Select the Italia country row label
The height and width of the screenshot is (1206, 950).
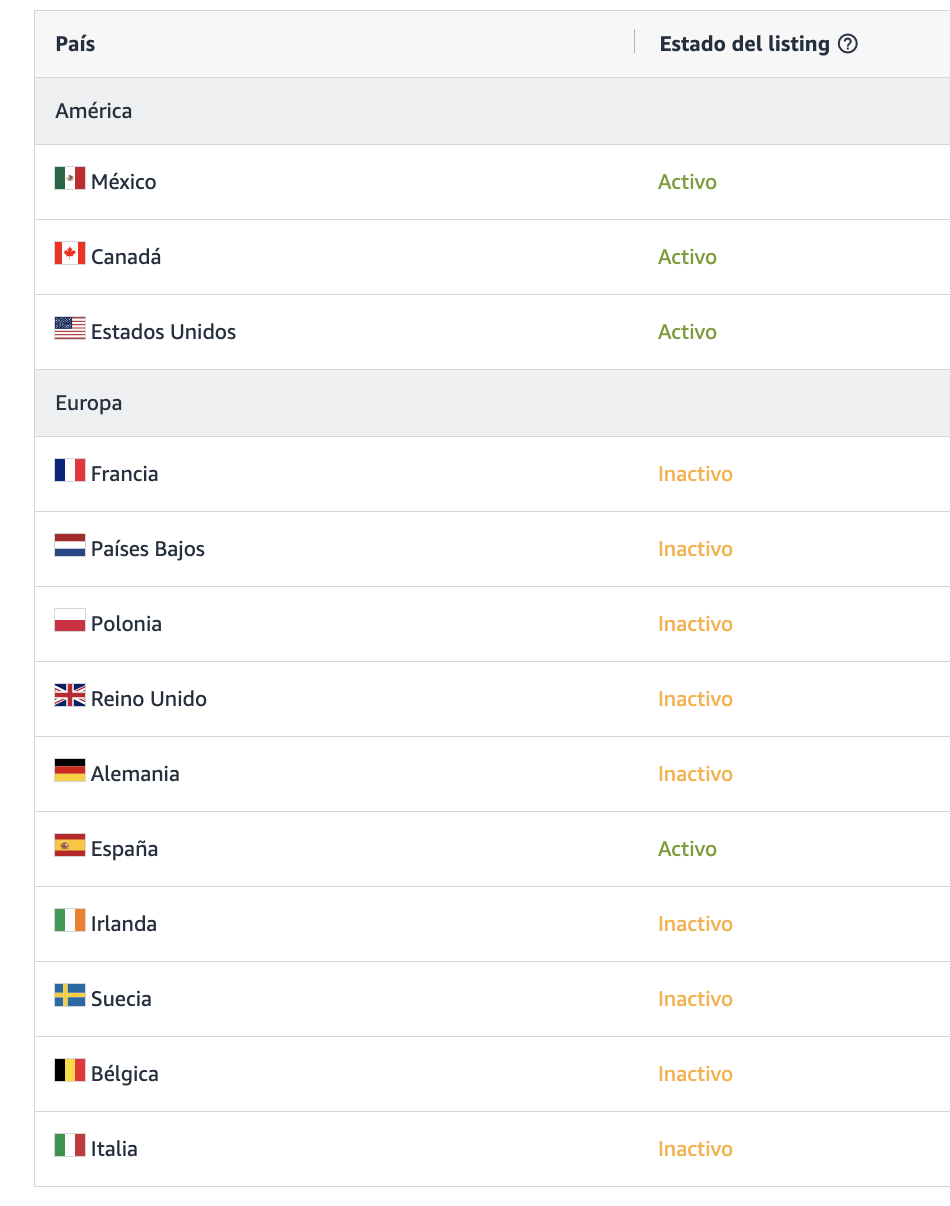[x=114, y=1149]
